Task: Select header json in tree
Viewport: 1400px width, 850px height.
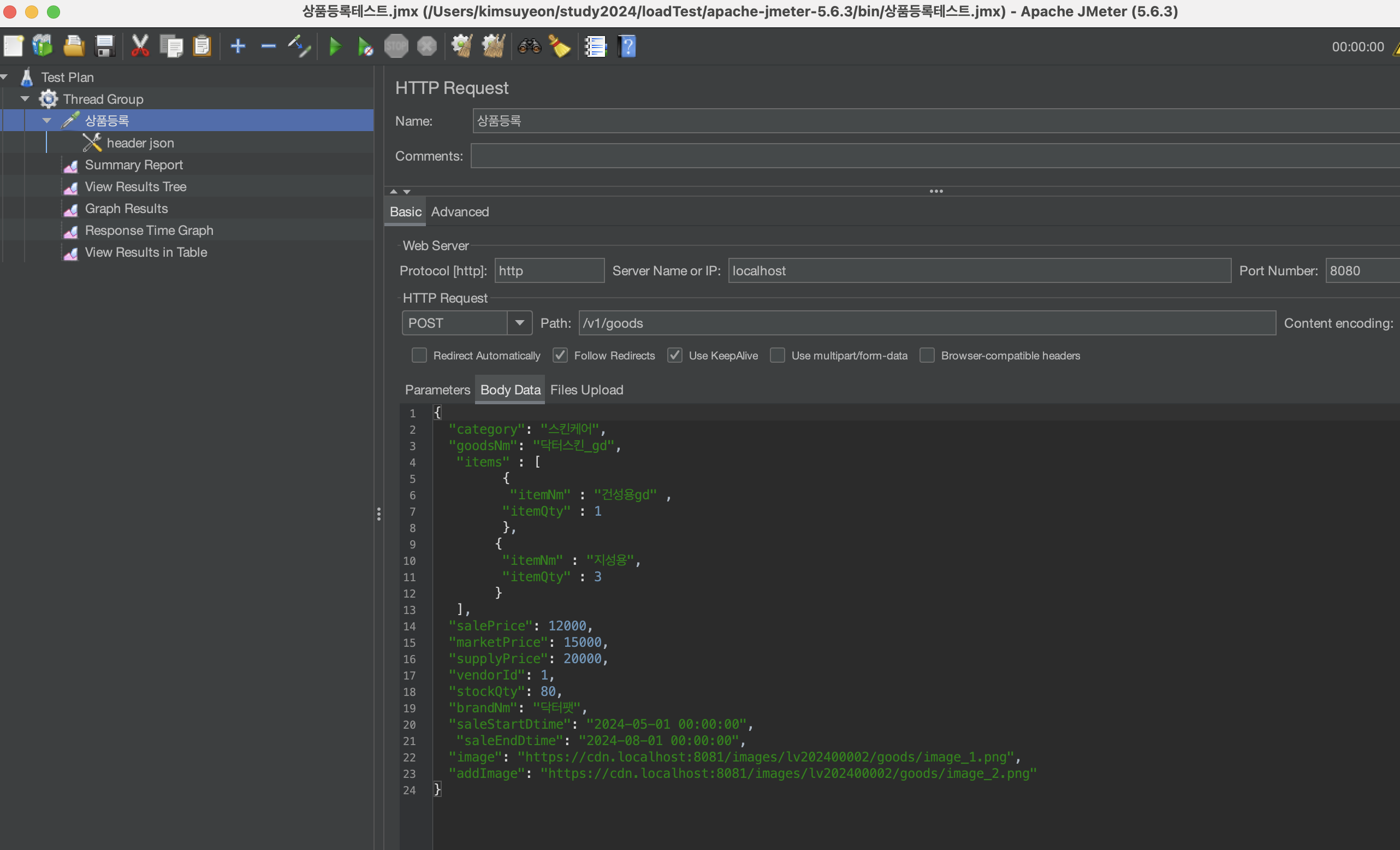Action: click(x=140, y=143)
